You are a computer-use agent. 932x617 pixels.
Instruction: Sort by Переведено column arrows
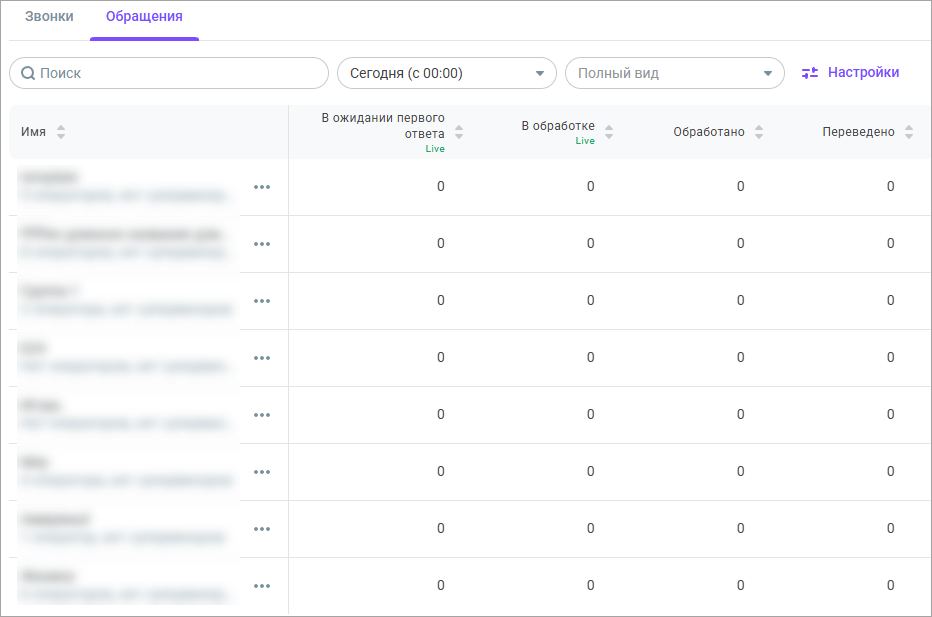click(909, 132)
